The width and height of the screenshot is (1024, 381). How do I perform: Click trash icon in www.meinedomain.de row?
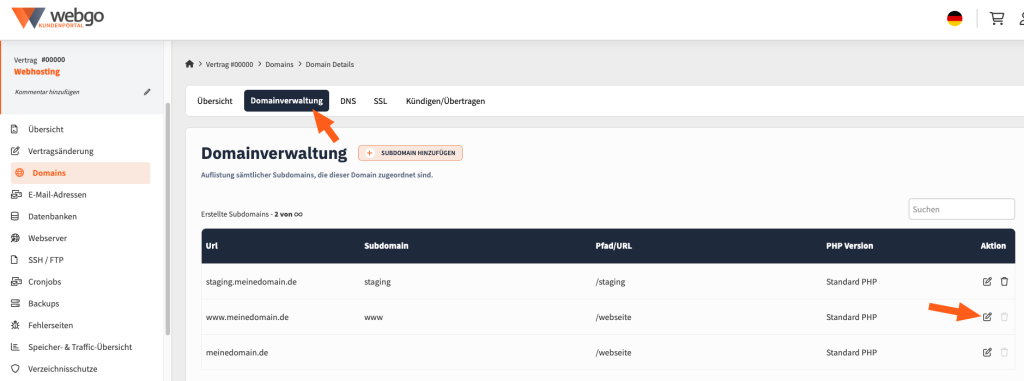[1004, 317]
